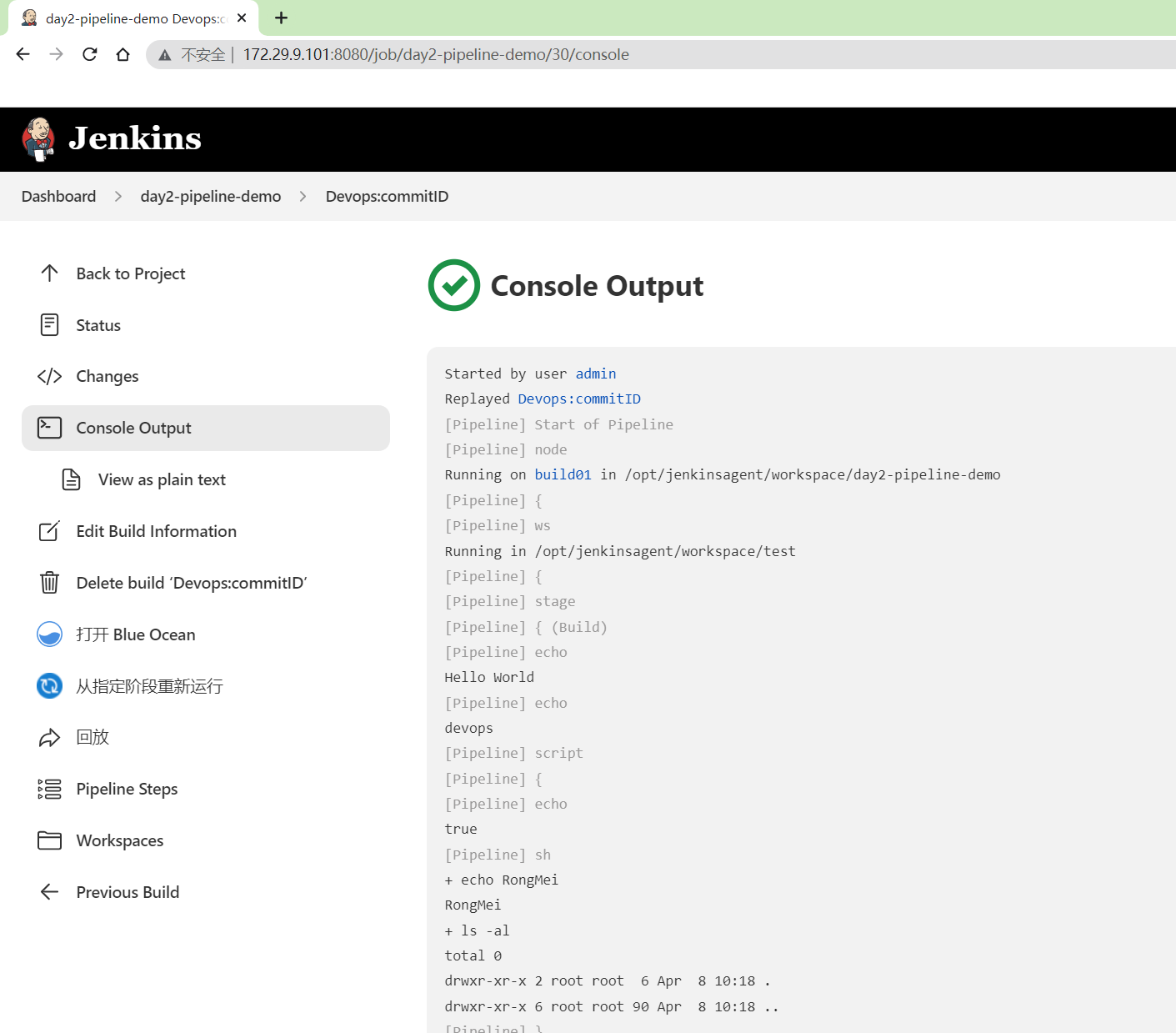Click the '[Pipeline] script' line
The height and width of the screenshot is (1033, 1176).
point(513,753)
